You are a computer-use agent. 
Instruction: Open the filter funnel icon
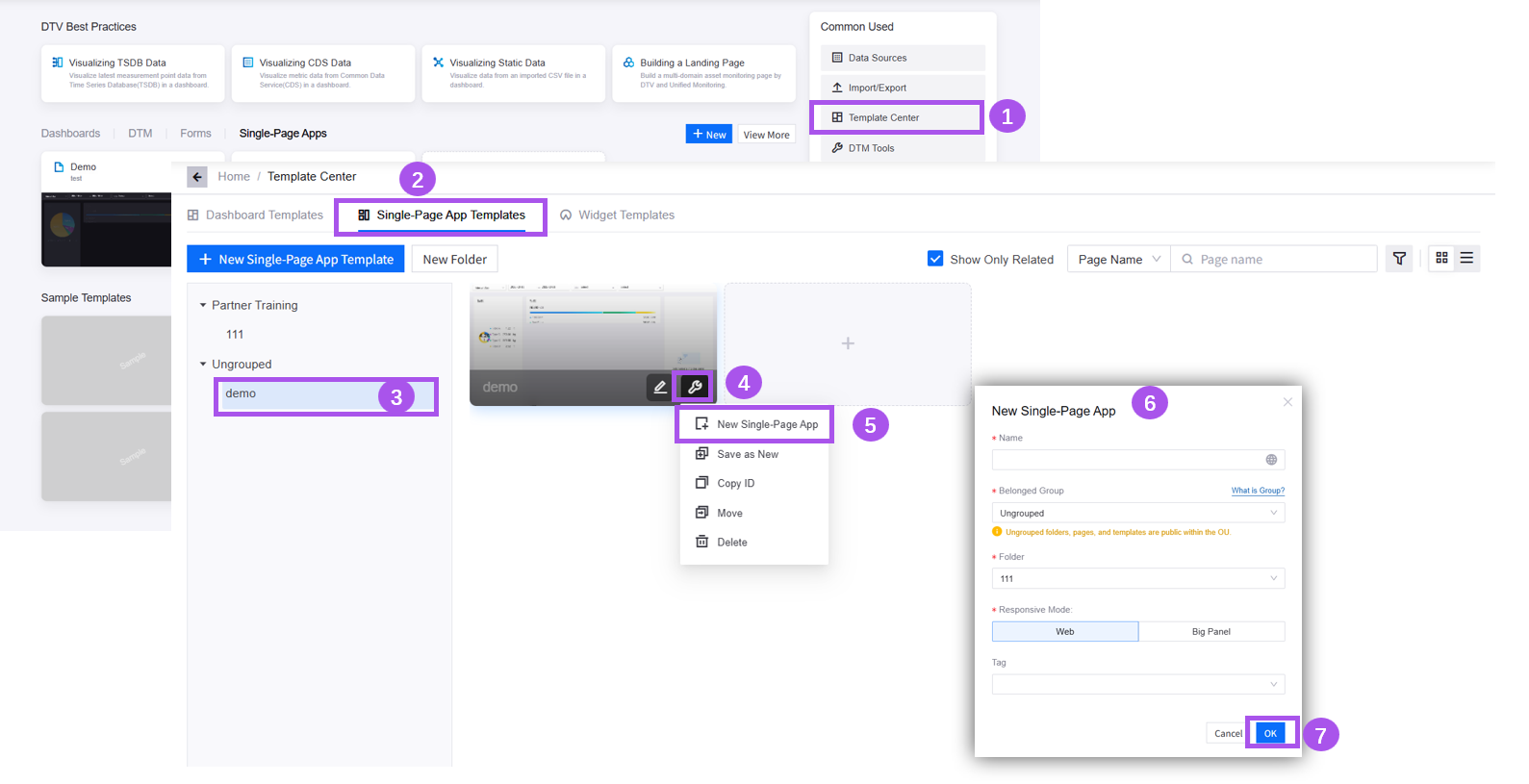(x=1399, y=259)
